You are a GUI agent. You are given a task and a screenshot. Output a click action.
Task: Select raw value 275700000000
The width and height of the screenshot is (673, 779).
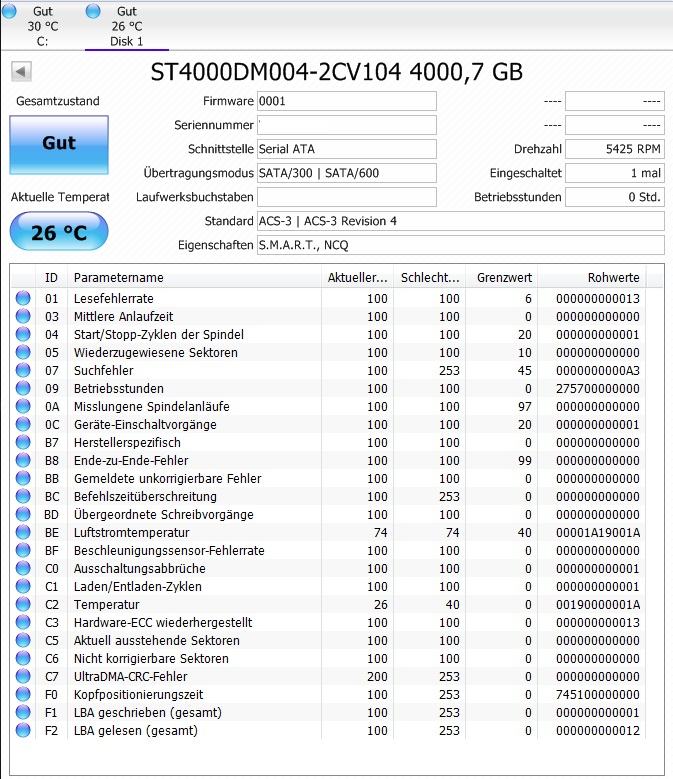(x=598, y=389)
